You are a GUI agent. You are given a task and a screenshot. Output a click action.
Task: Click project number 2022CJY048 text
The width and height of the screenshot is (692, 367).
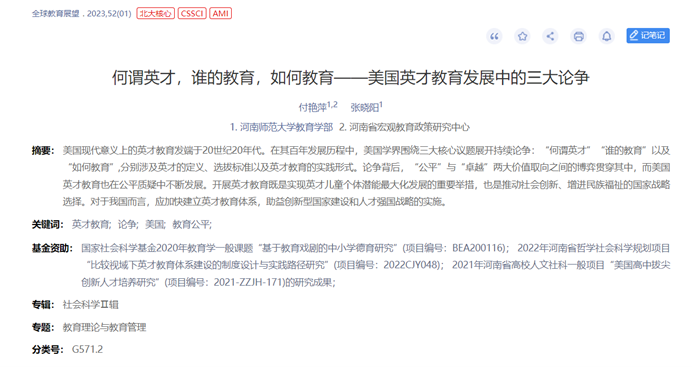[411, 265]
